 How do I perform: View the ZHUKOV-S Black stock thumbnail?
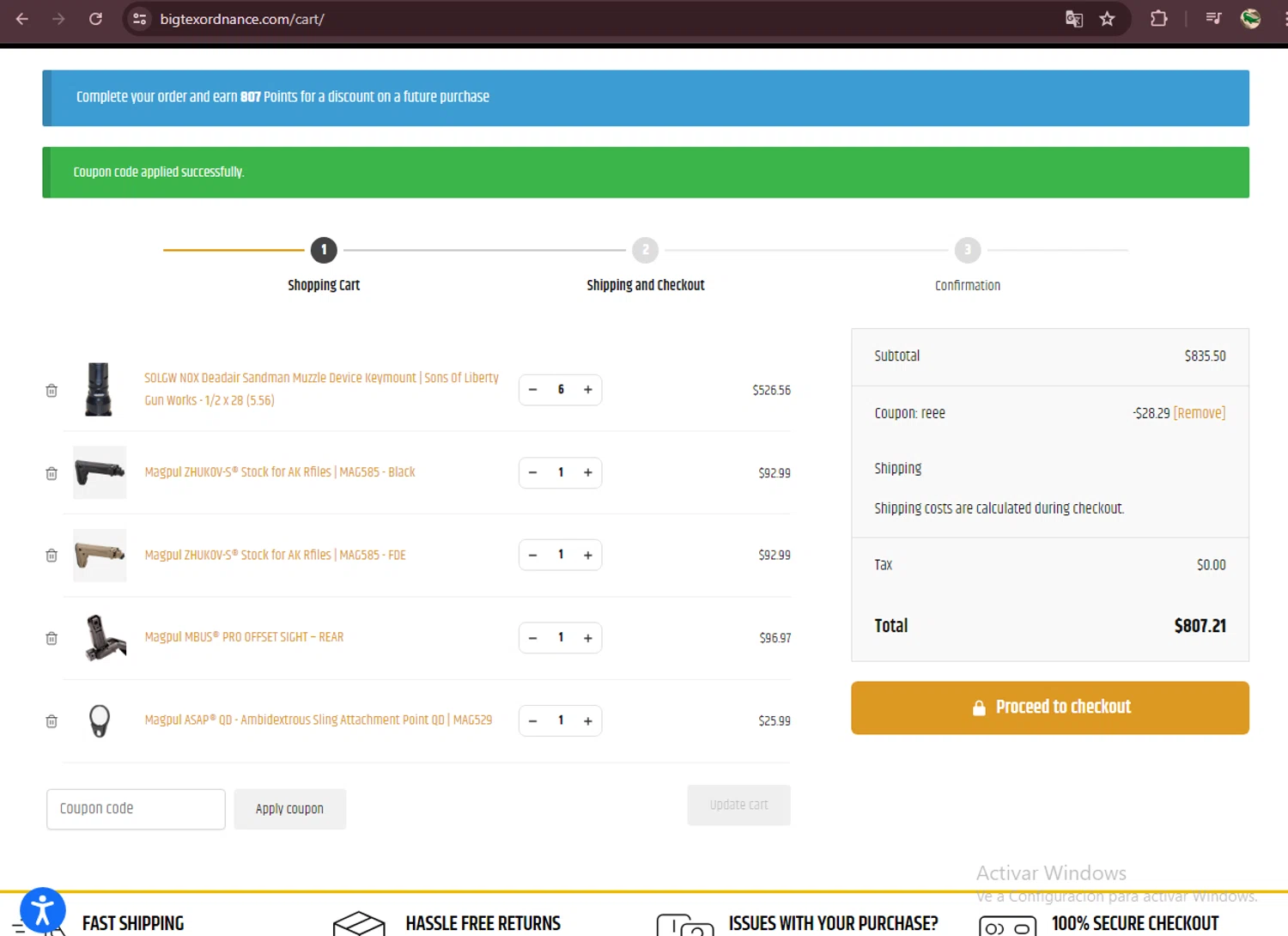point(100,472)
